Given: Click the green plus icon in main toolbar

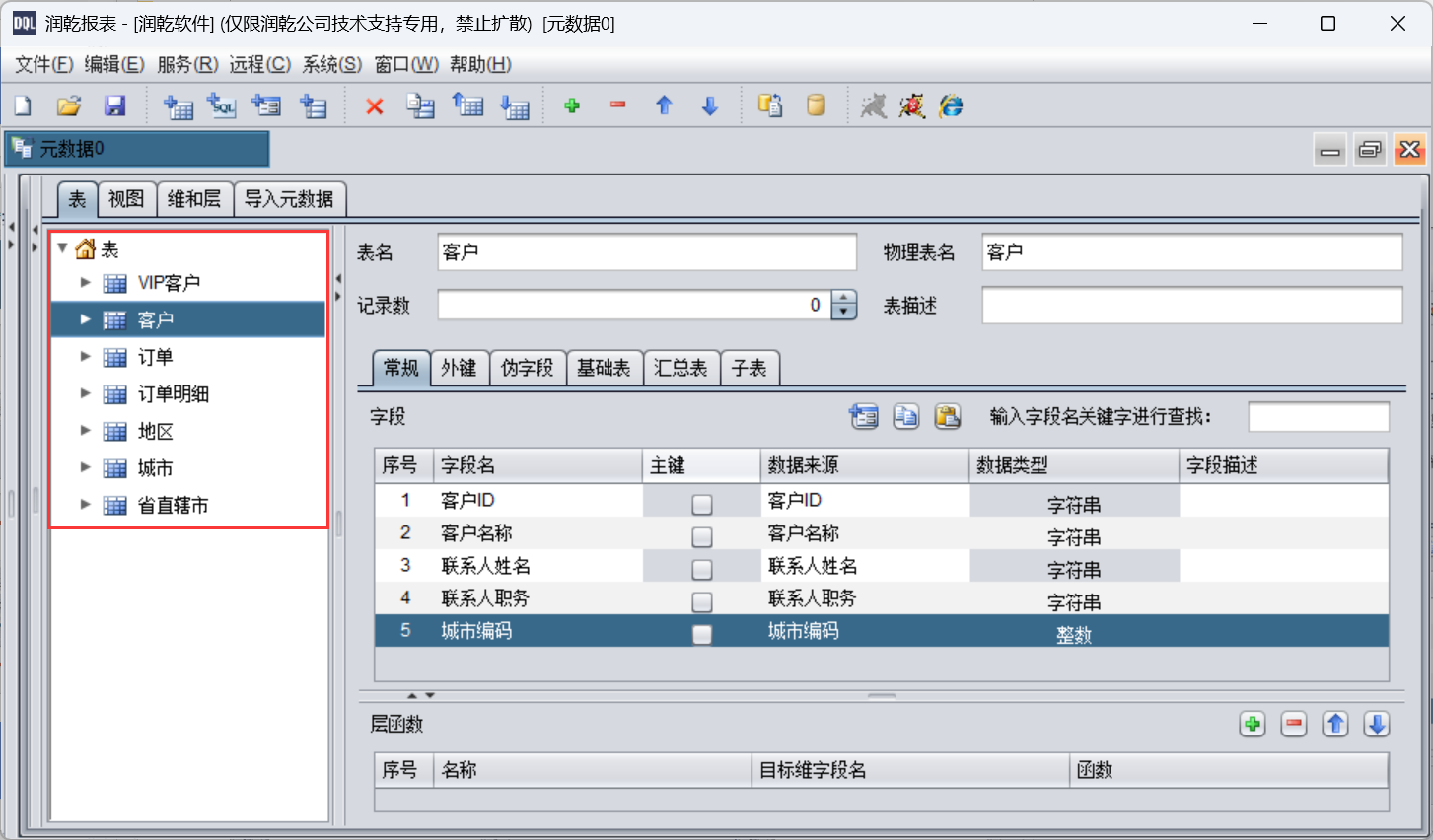Looking at the screenshot, I should [x=571, y=105].
